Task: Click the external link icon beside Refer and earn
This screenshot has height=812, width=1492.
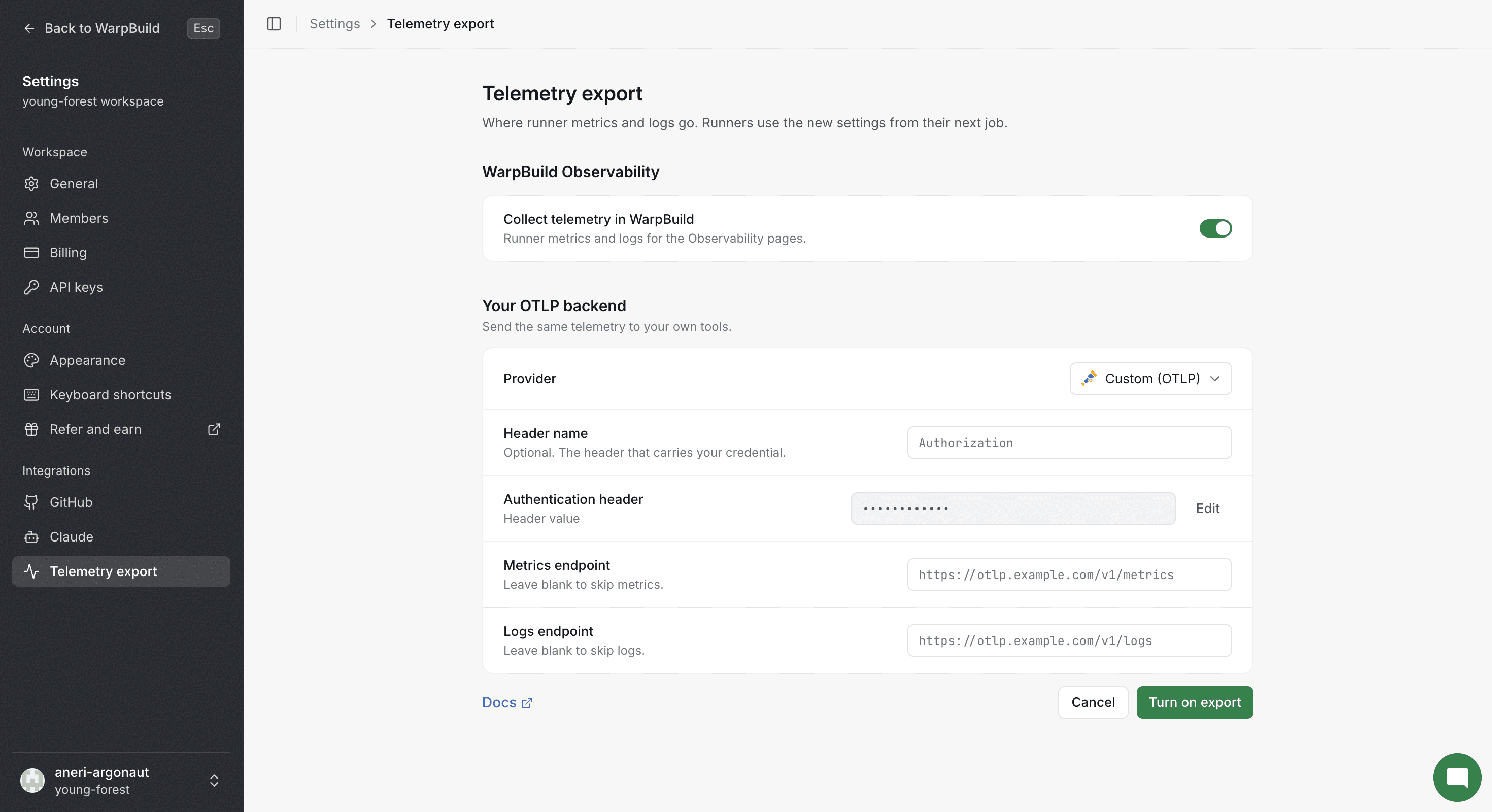Action: pyautogui.click(x=214, y=429)
